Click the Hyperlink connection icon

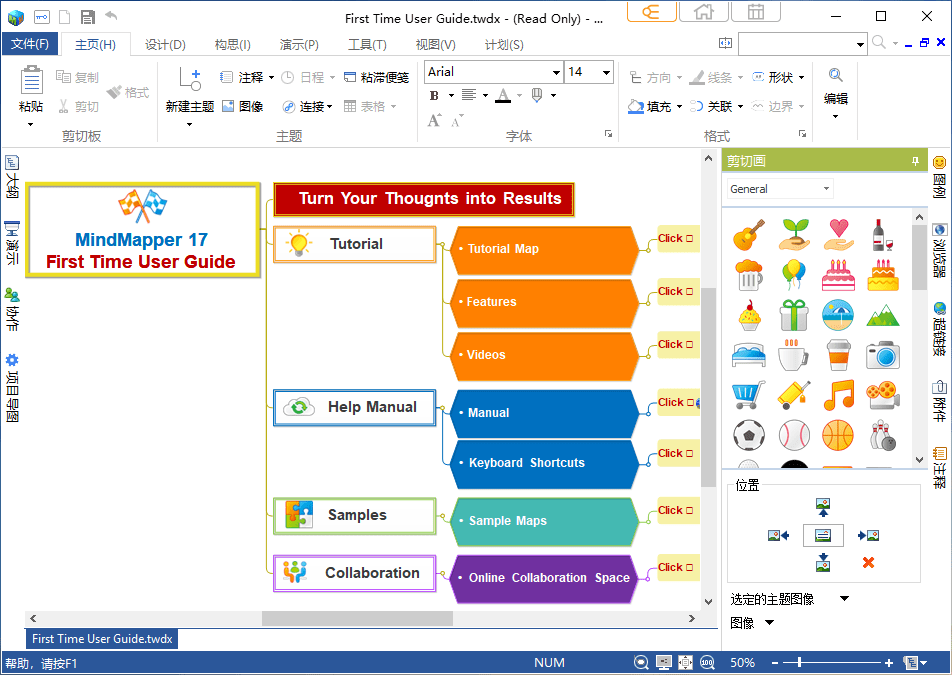[x=289, y=107]
